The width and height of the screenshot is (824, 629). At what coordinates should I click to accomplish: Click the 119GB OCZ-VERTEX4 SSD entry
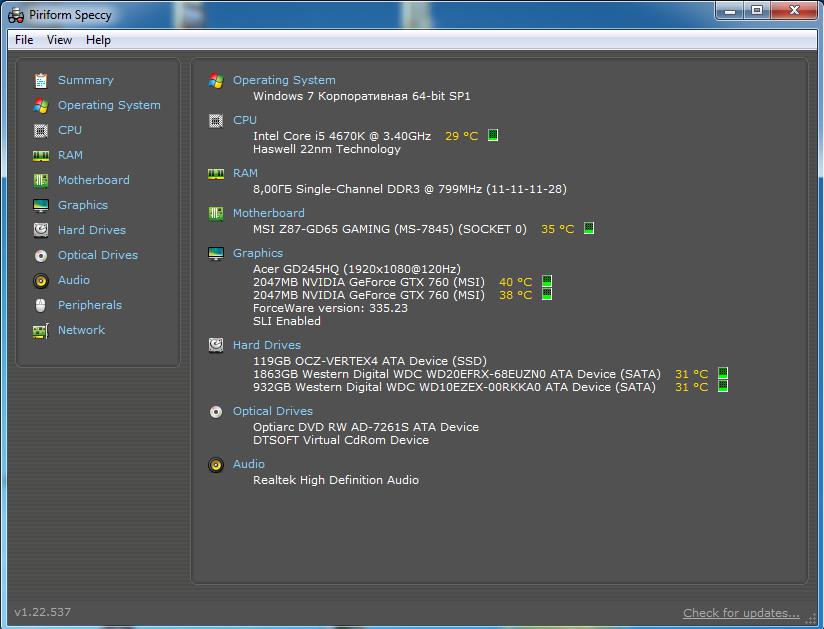[x=370, y=361]
